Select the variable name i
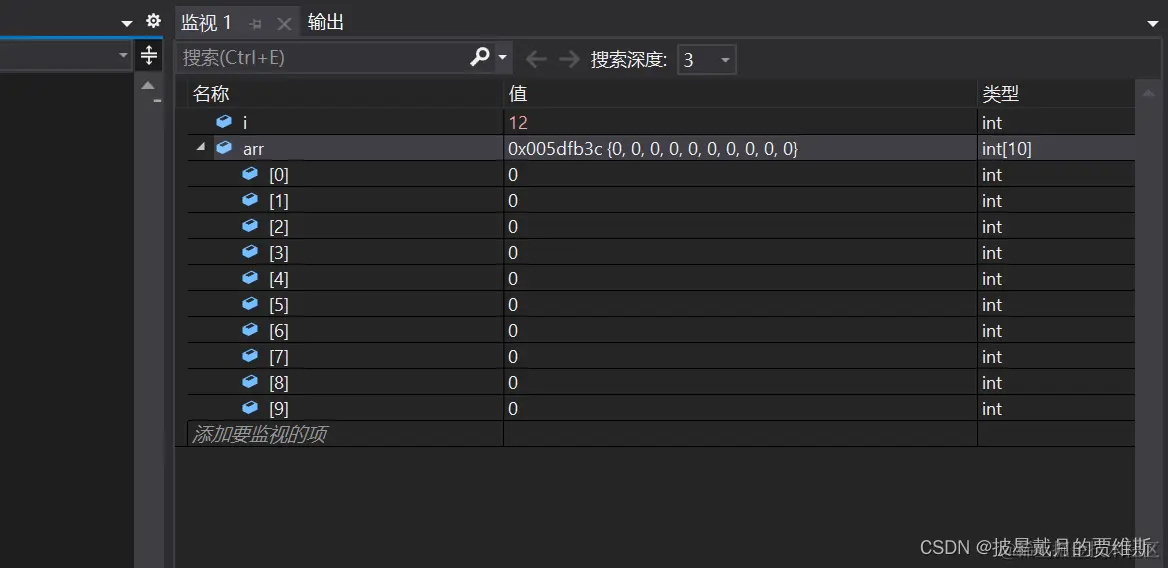The width and height of the screenshot is (1168, 568). (x=245, y=123)
